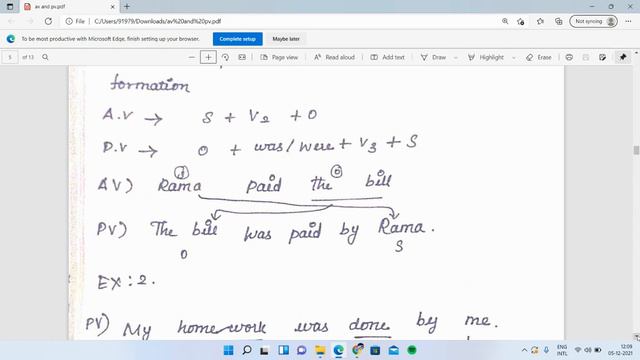This screenshot has width=640, height=360.
Task: Minimize the Edge window
Action: coord(592,7)
